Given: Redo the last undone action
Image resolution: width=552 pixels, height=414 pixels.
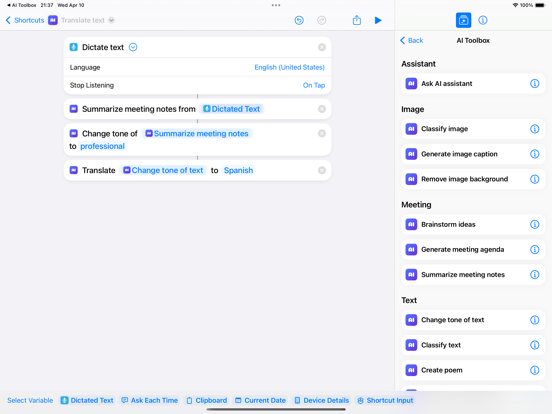Looking at the screenshot, I should pos(321,20).
